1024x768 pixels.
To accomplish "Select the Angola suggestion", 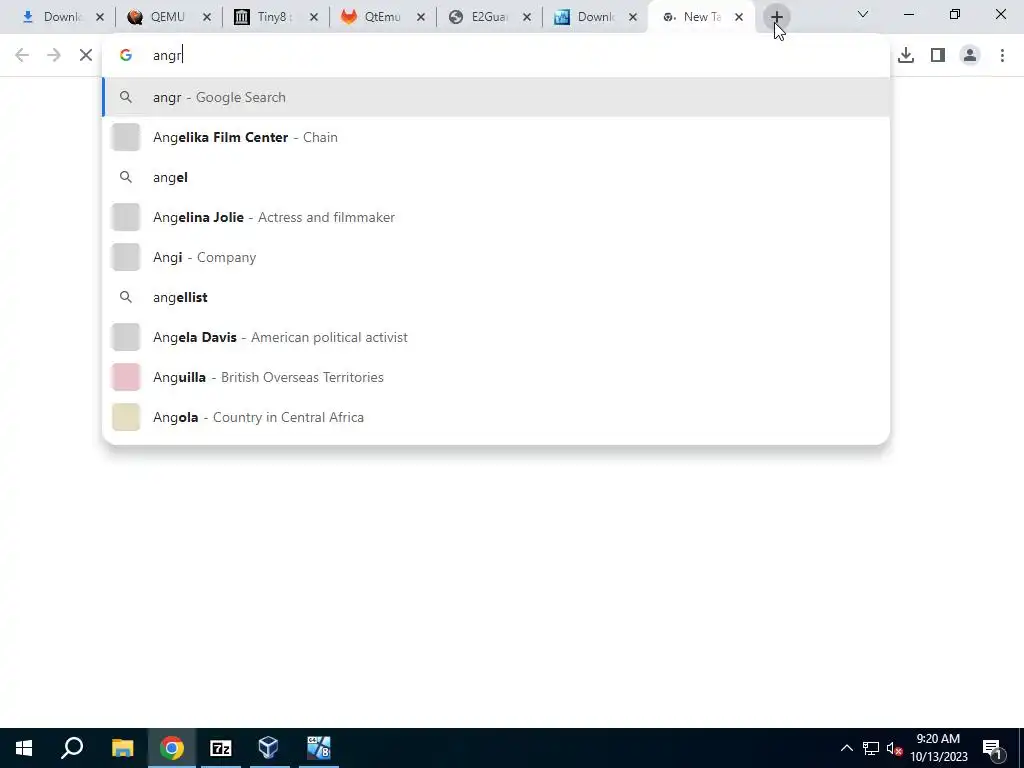I will pos(496,417).
